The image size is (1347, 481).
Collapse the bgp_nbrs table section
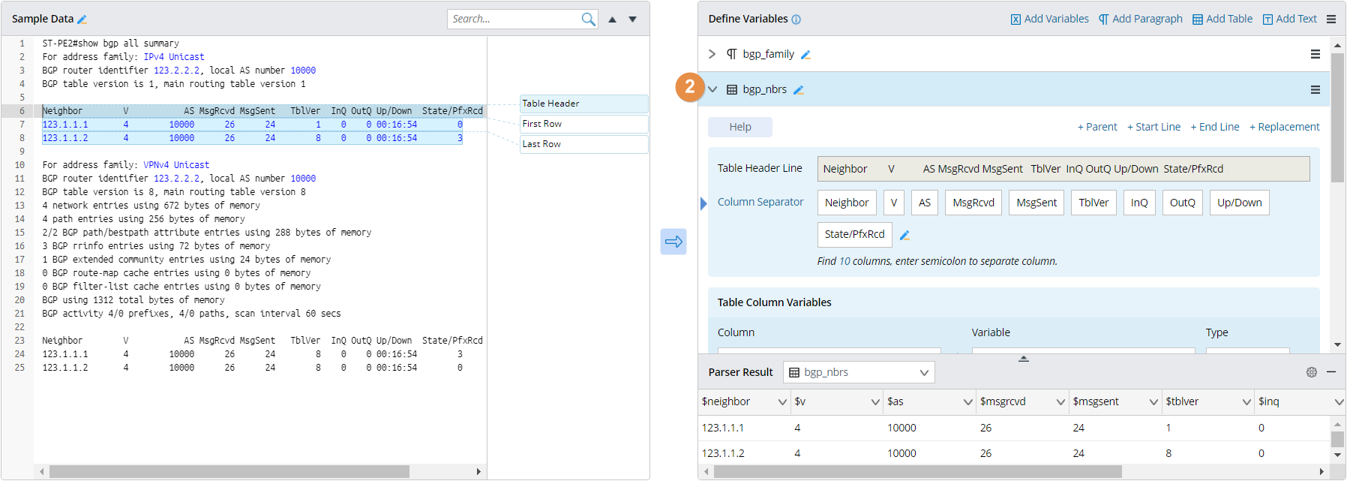pyautogui.click(x=712, y=90)
